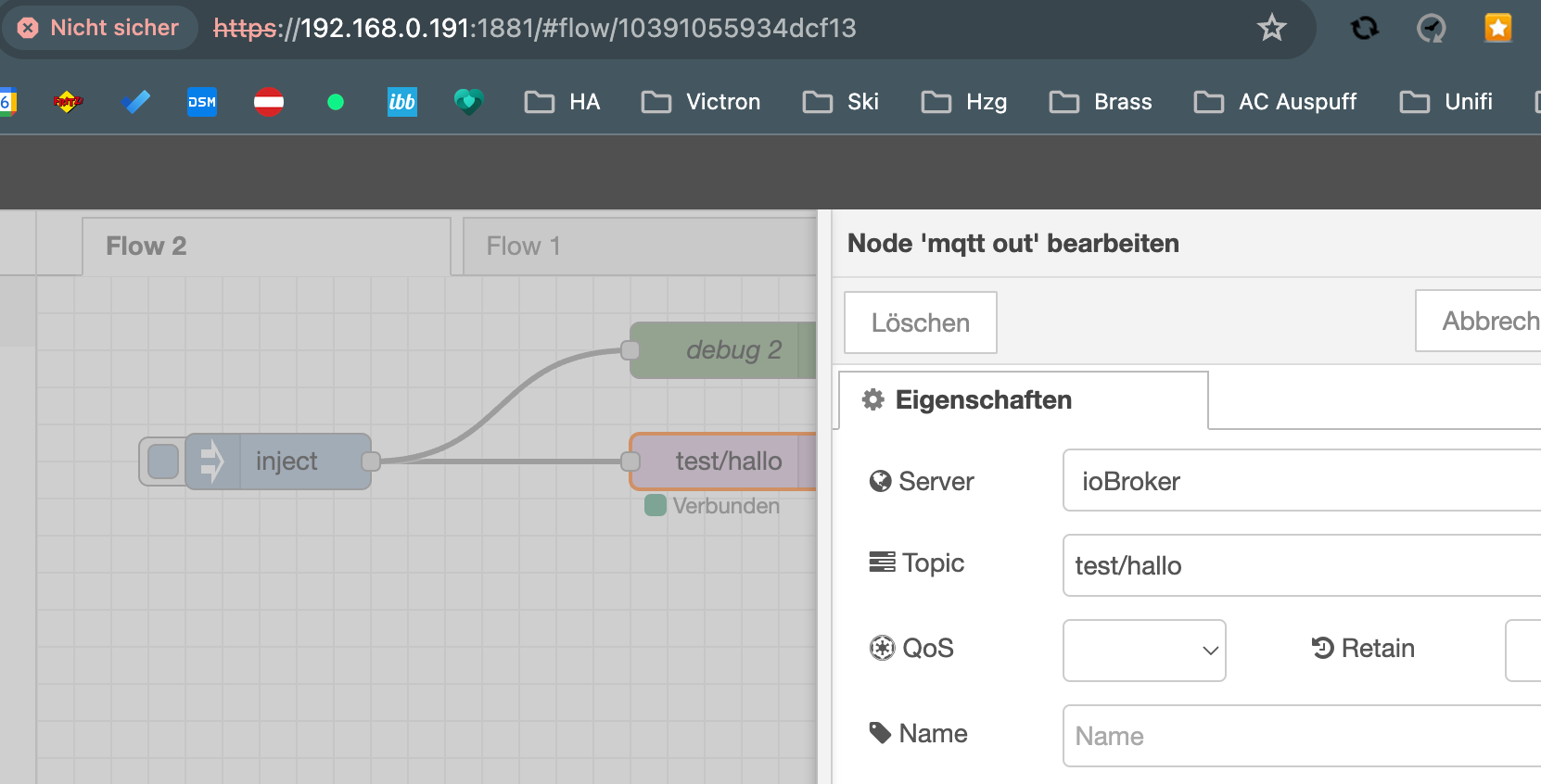Click the orange star extension icon
The height and width of the screenshot is (784, 1541).
(1497, 28)
